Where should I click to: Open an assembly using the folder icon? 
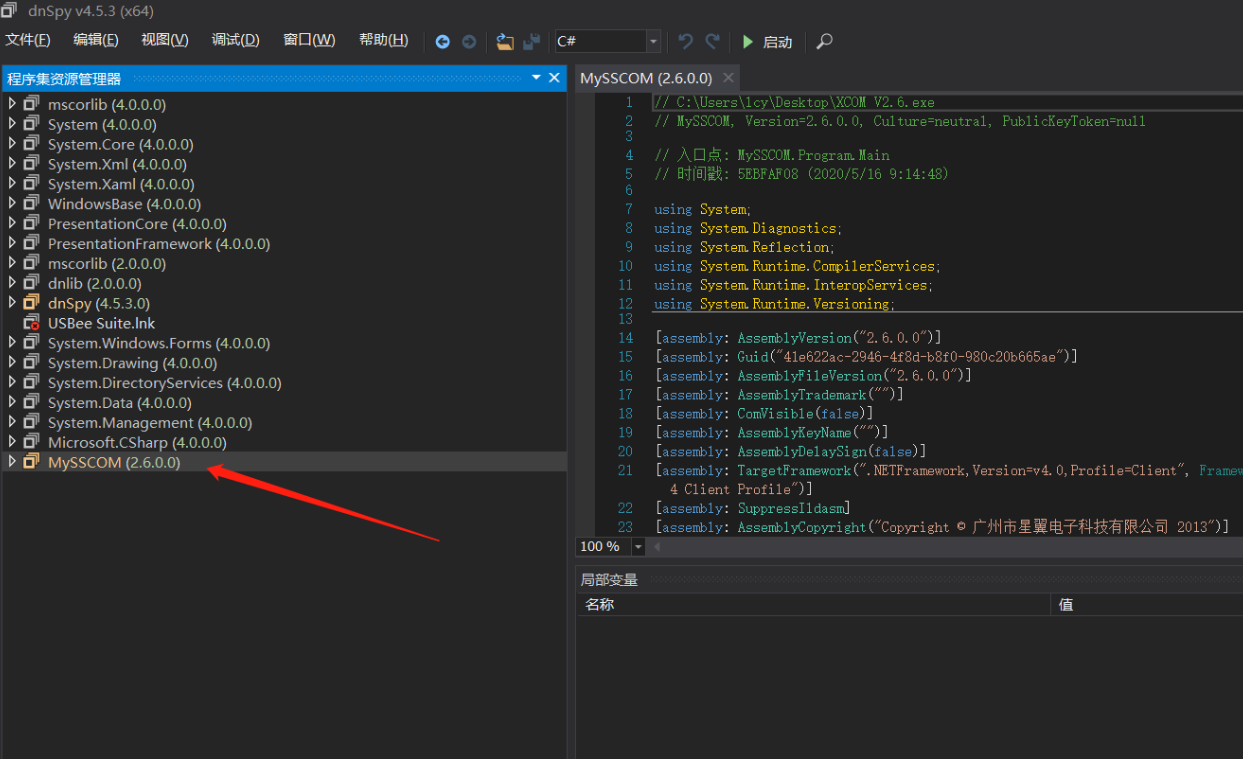tap(505, 42)
